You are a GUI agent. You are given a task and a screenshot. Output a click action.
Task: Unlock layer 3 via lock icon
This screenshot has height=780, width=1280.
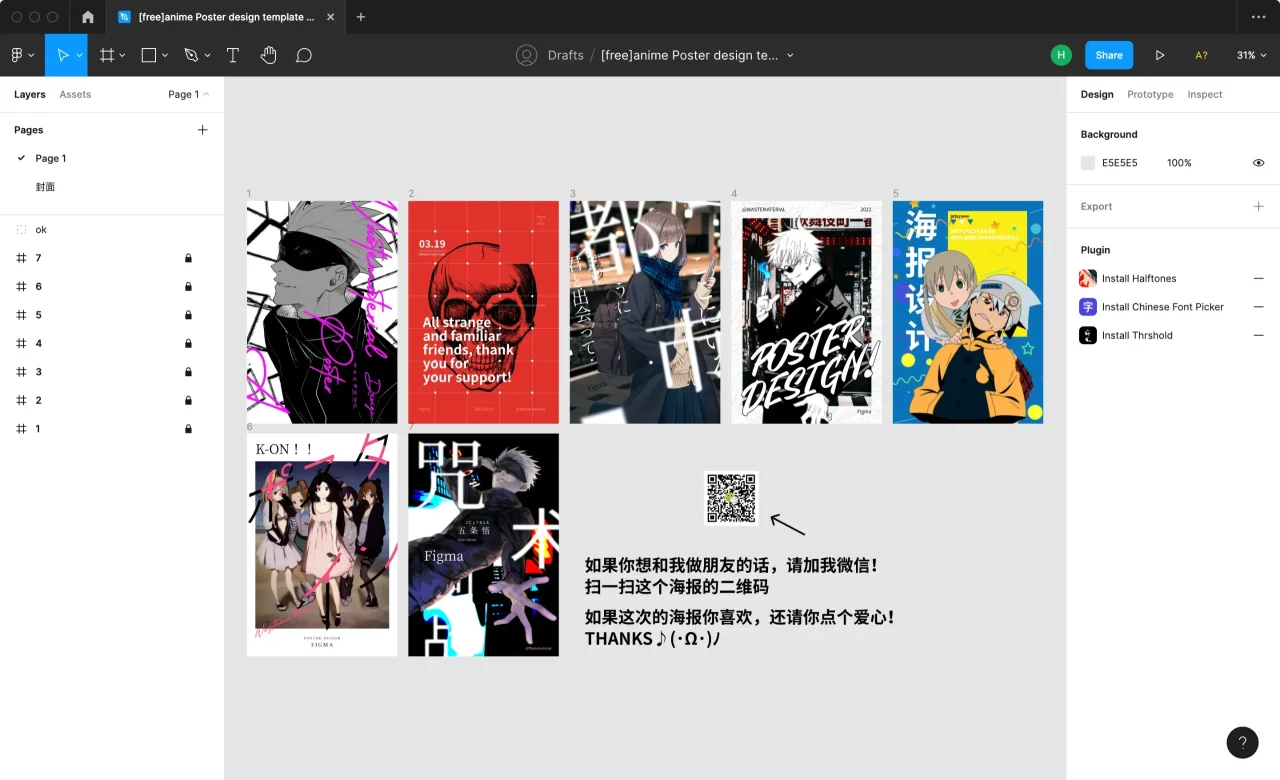pyautogui.click(x=188, y=372)
